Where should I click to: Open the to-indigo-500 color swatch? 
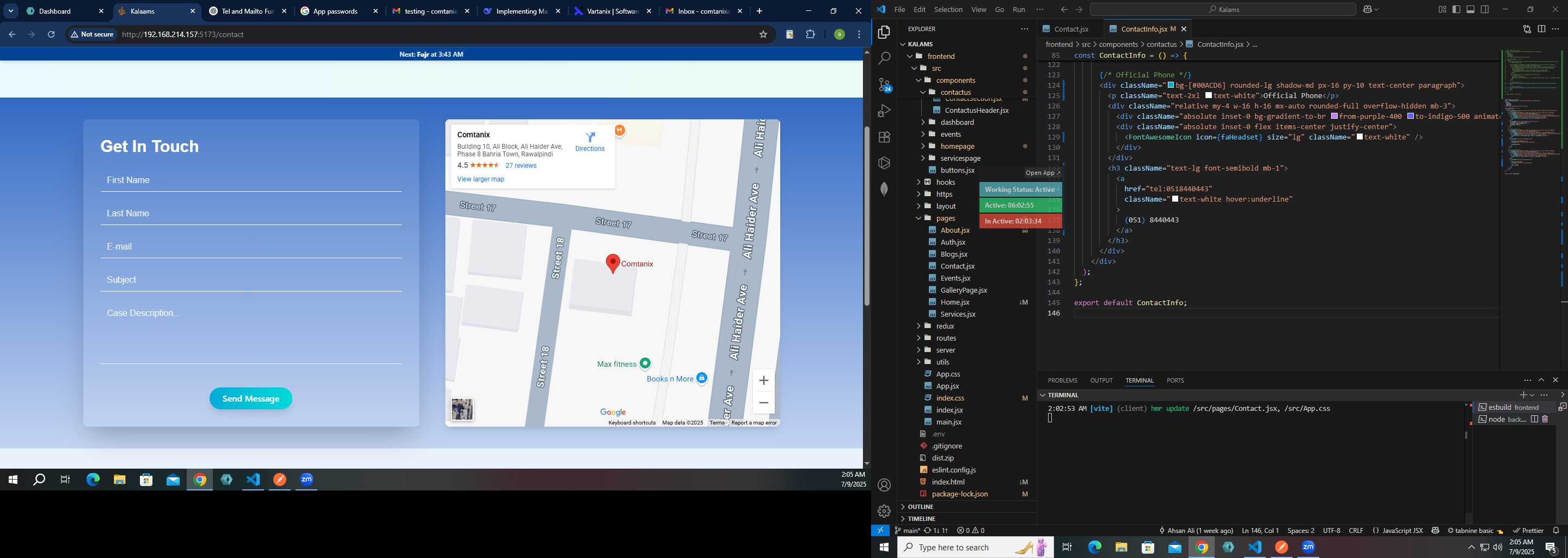pyautogui.click(x=1410, y=117)
